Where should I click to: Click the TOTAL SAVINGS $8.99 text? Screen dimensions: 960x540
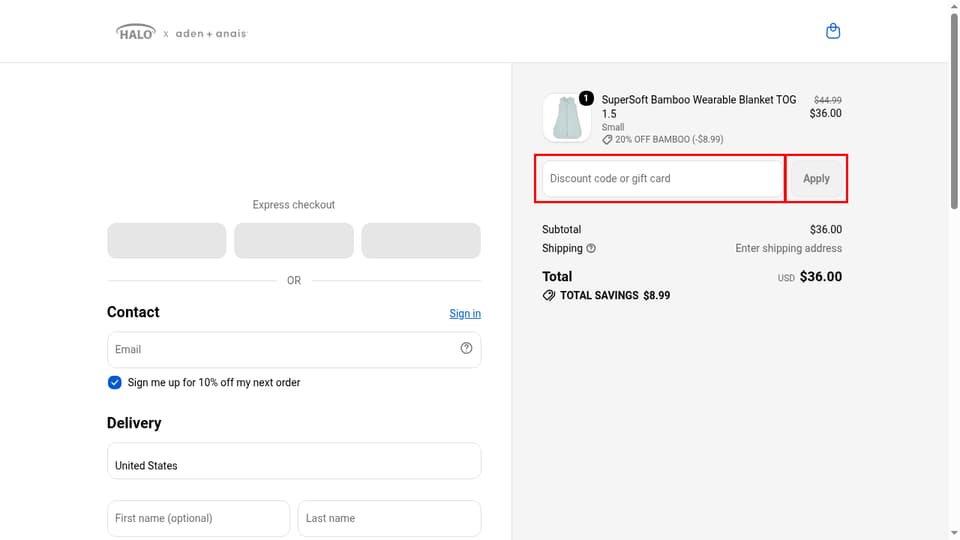(x=615, y=296)
